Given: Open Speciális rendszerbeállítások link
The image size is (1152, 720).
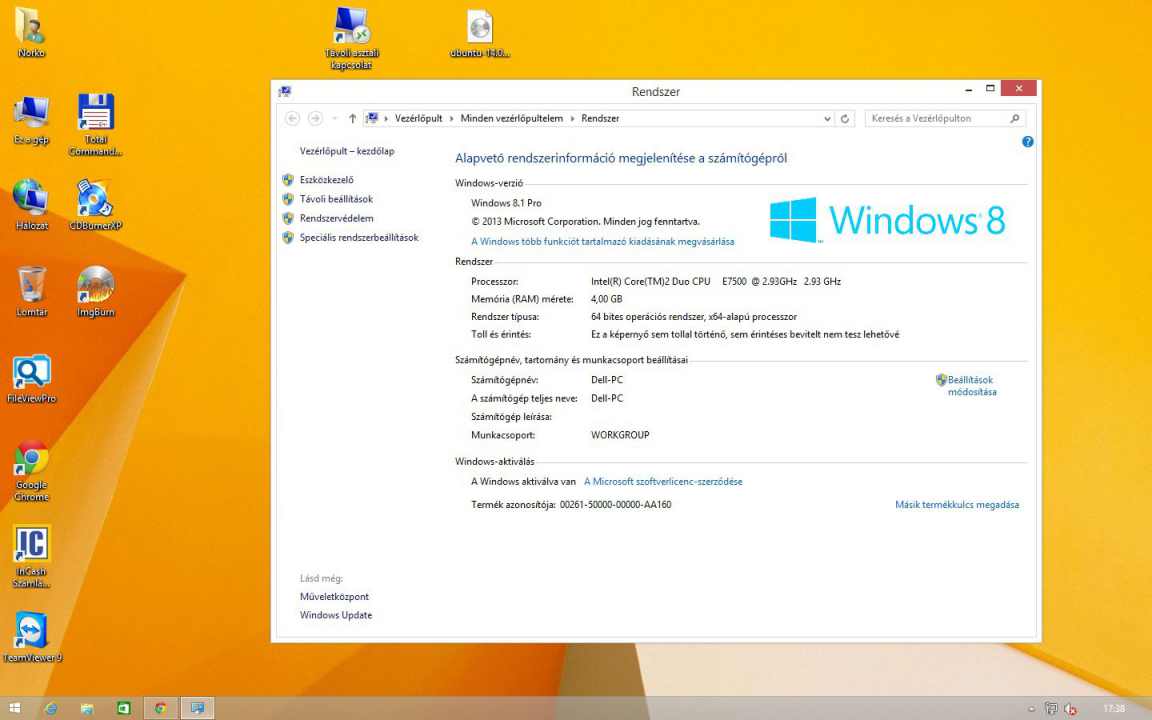Looking at the screenshot, I should point(359,237).
